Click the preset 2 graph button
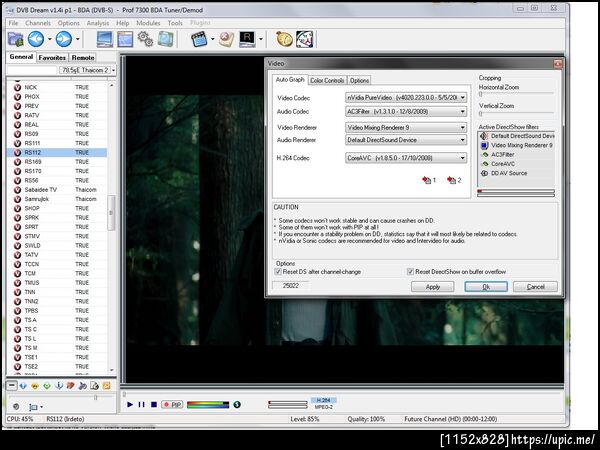The width and height of the screenshot is (600, 450). (454, 180)
